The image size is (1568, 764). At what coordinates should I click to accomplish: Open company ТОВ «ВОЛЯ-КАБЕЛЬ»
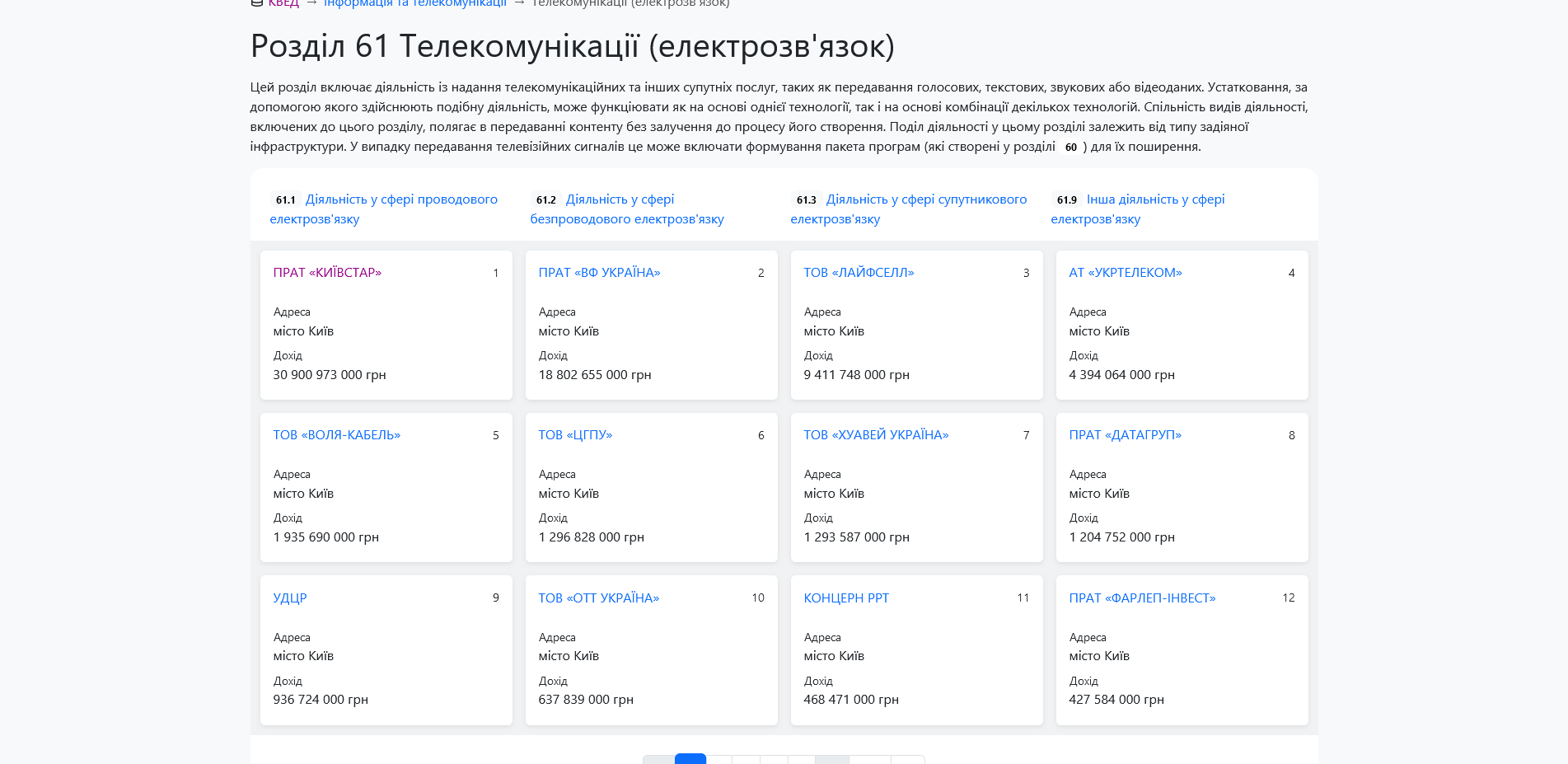[x=336, y=435]
